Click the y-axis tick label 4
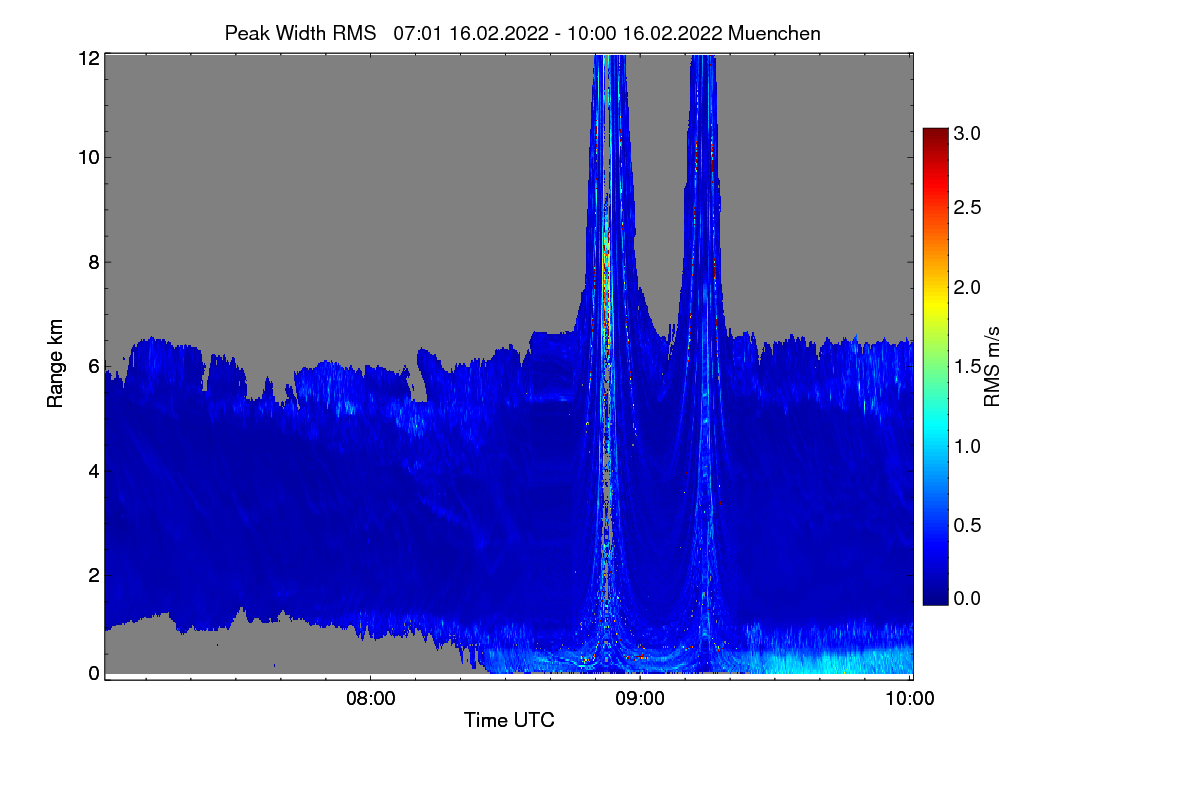This screenshot has height=800, width=1200. [93, 470]
